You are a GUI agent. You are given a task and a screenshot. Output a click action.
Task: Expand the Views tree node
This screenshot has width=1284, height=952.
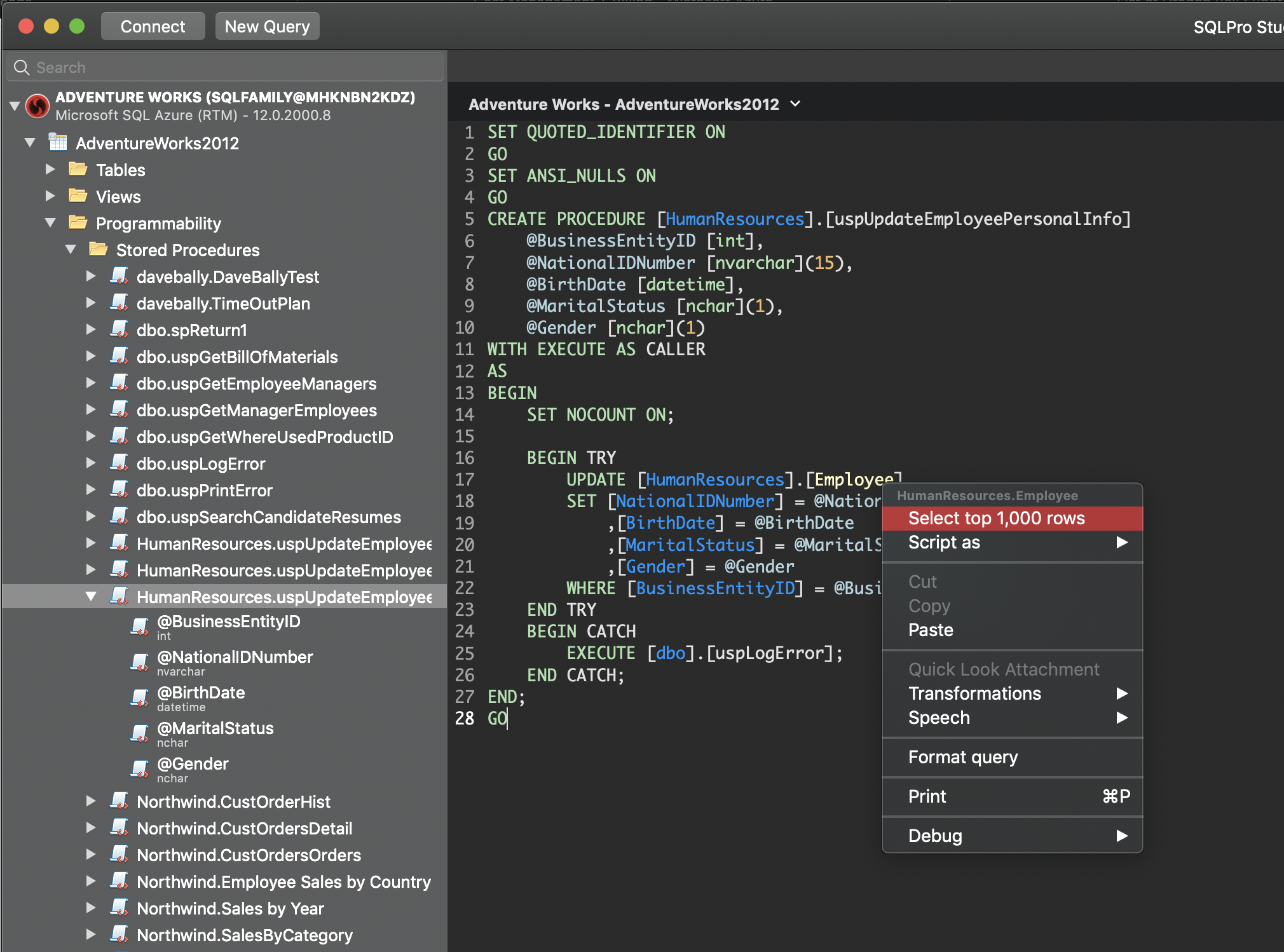pos(50,196)
